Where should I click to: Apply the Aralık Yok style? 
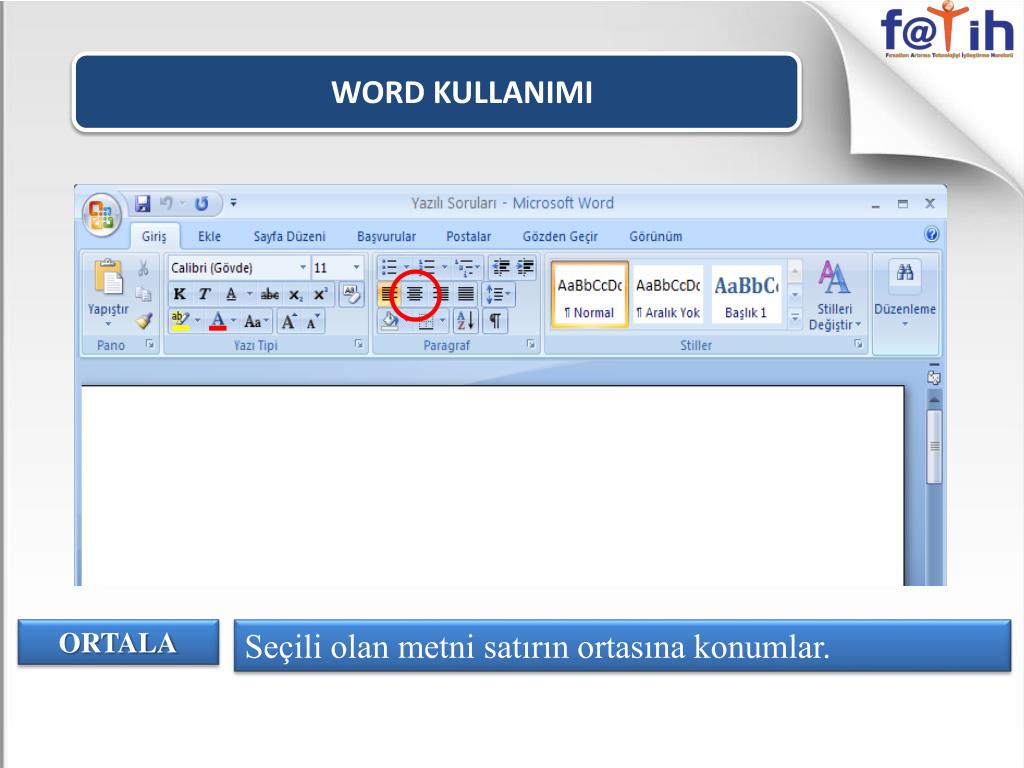tap(667, 295)
